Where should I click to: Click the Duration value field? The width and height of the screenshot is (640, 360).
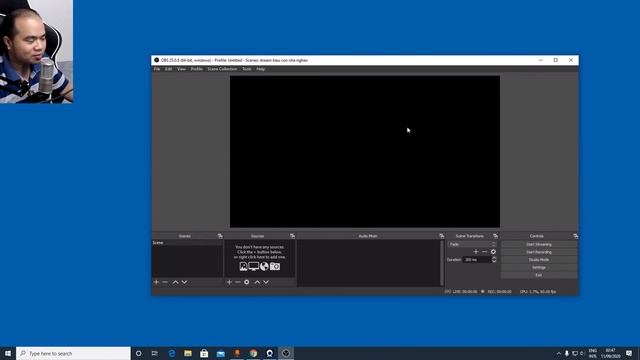[477, 260]
